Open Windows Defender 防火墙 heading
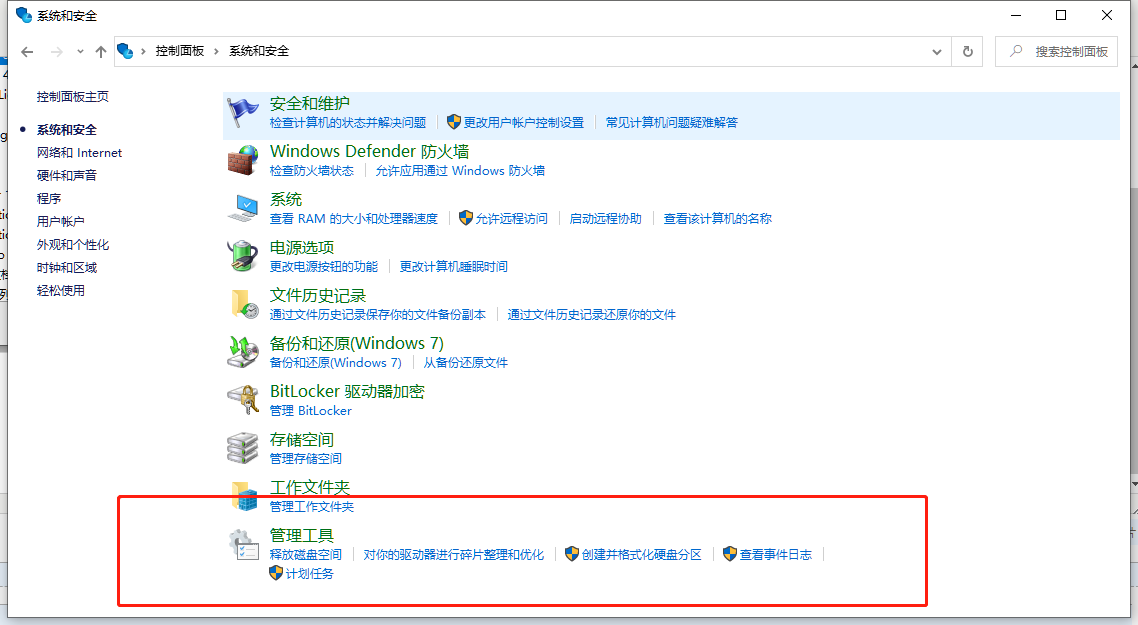This screenshot has width=1138, height=625. point(369,152)
